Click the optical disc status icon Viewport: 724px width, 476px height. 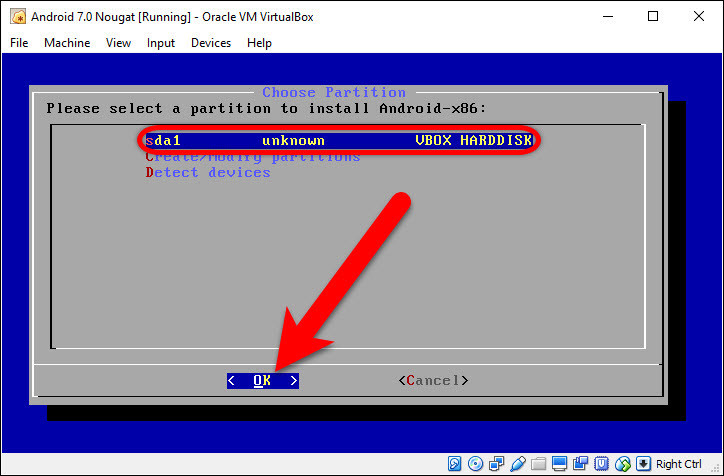(x=476, y=463)
